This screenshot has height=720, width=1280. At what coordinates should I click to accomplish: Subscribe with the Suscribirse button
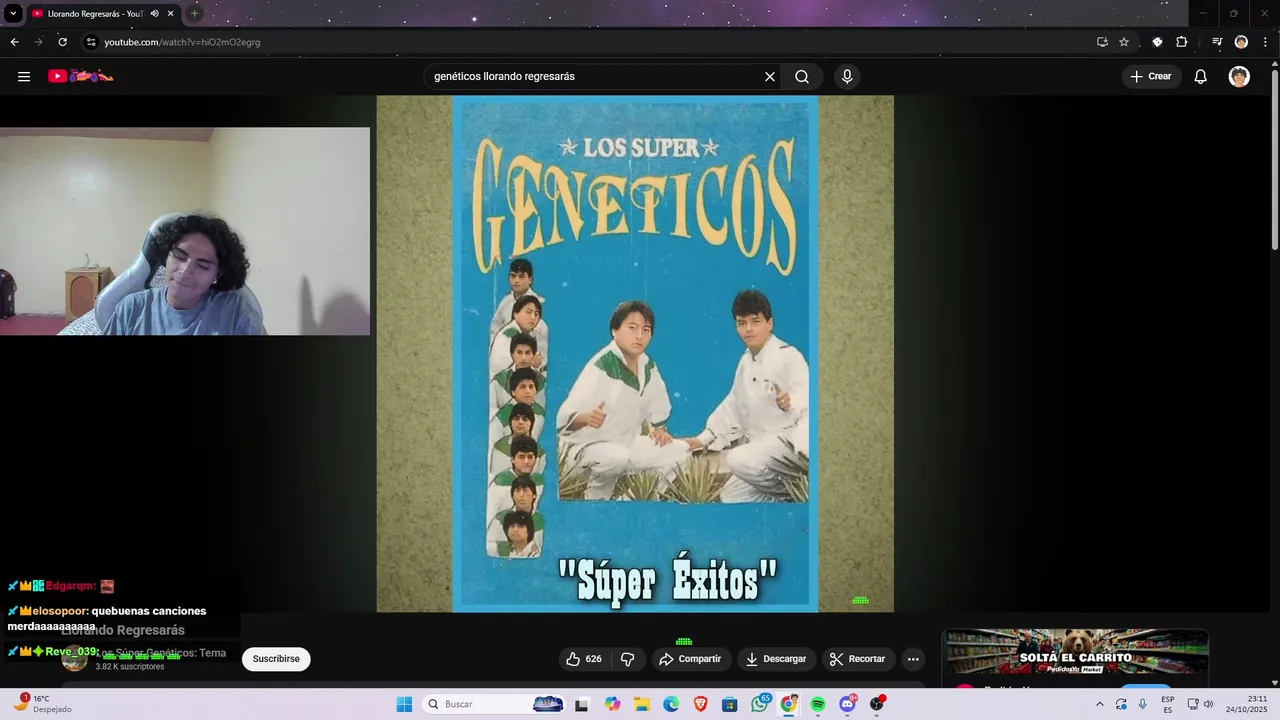[276, 659]
